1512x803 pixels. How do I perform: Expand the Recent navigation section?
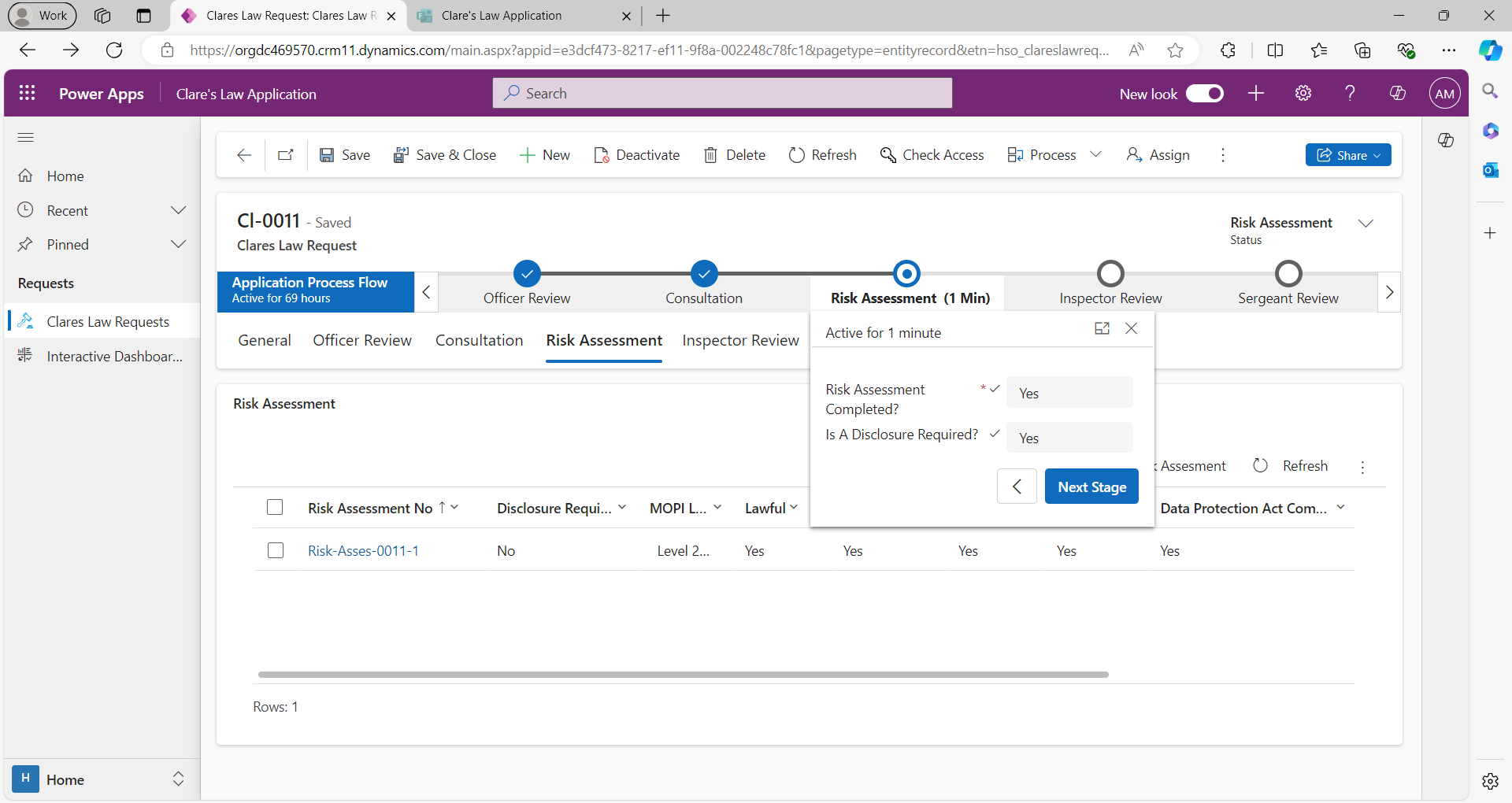[179, 210]
